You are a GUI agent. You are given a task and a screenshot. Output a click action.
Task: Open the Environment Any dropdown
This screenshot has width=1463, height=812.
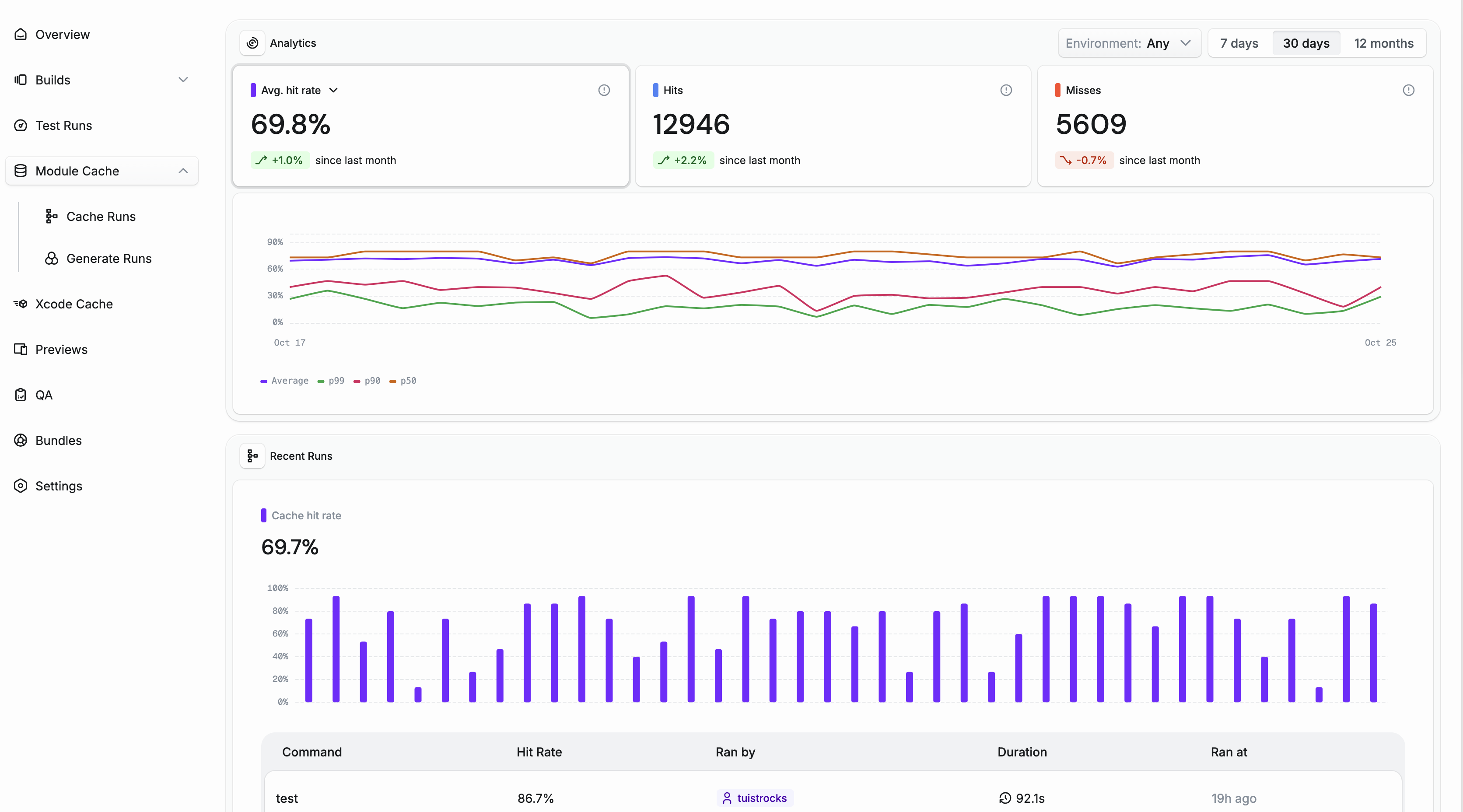tap(1129, 42)
